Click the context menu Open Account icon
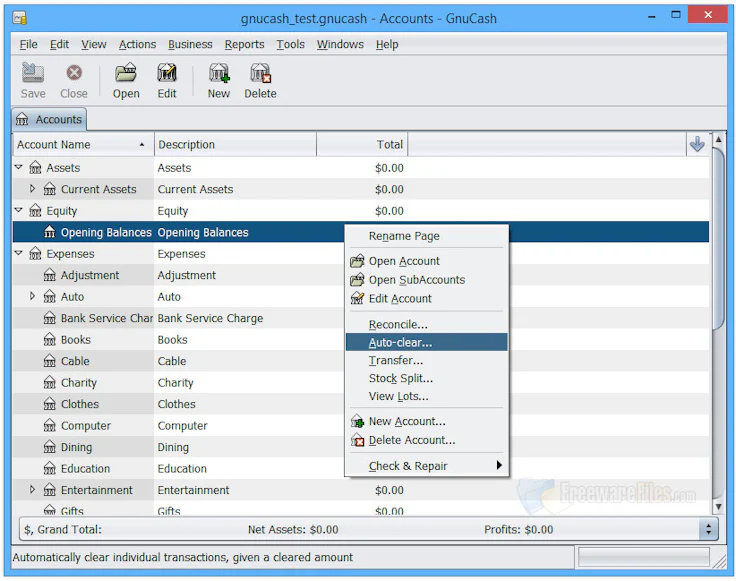 (357, 260)
